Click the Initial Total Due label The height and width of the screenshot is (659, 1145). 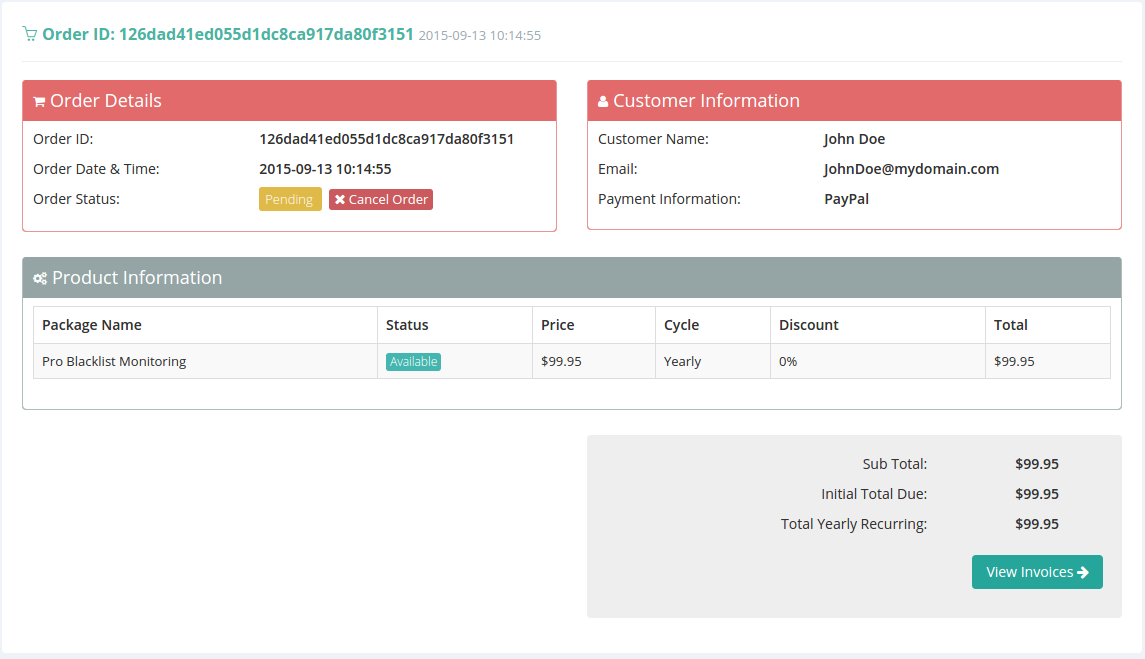coord(874,494)
